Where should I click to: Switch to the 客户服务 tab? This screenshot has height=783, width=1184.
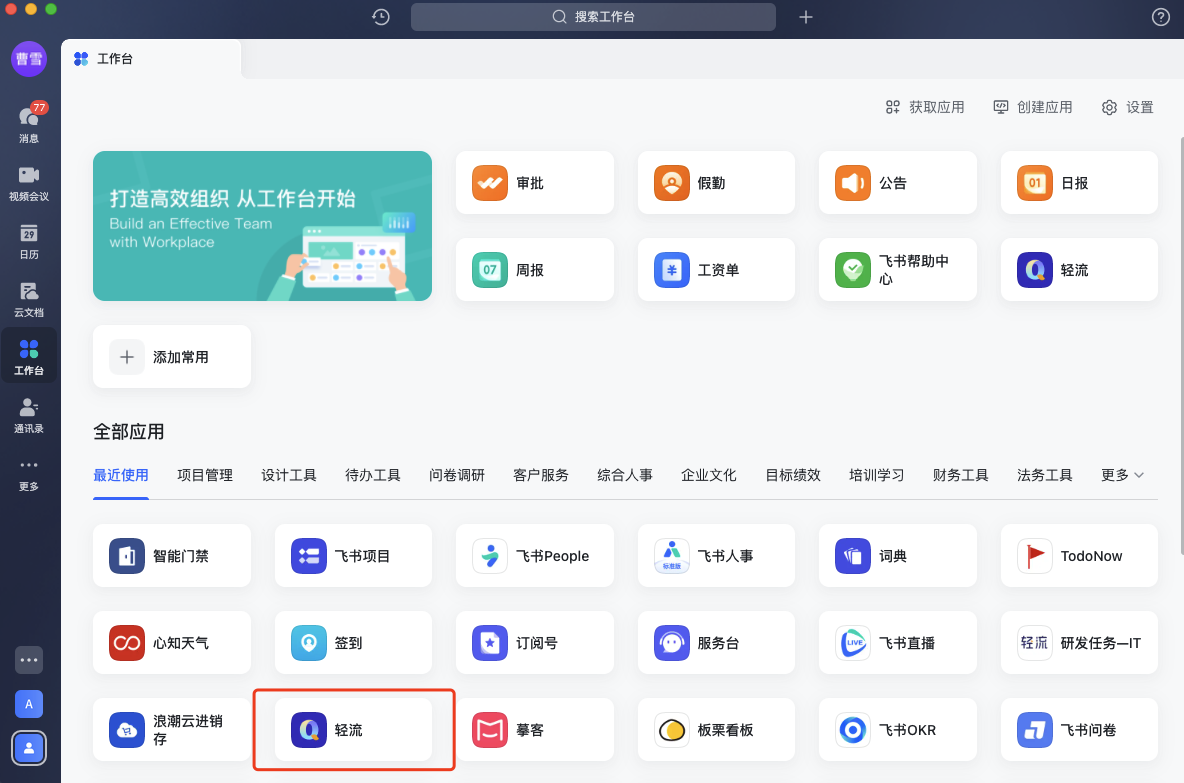[541, 475]
